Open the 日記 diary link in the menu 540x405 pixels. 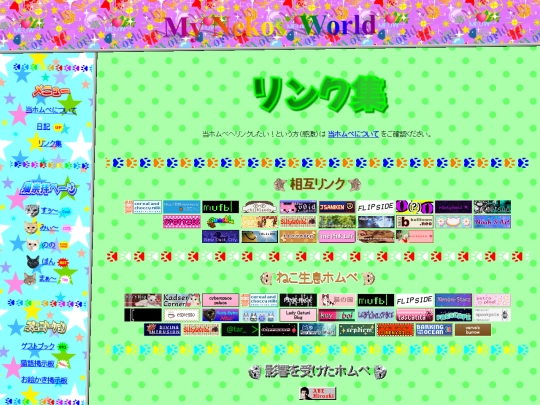(x=43, y=127)
